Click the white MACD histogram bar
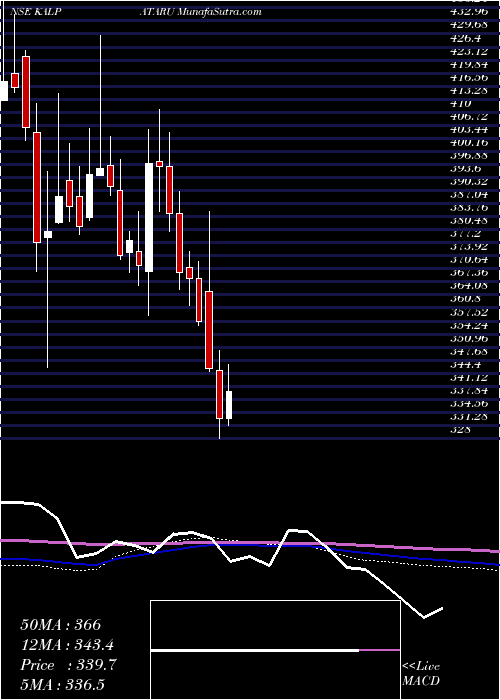 [255, 650]
